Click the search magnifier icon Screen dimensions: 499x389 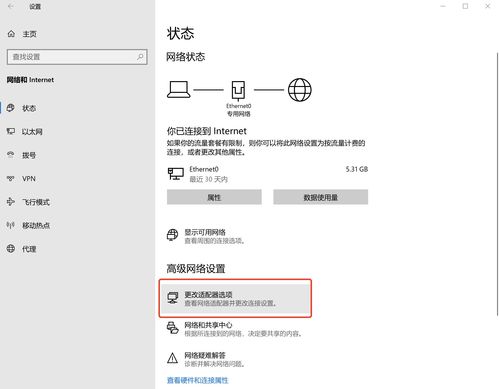coord(140,57)
